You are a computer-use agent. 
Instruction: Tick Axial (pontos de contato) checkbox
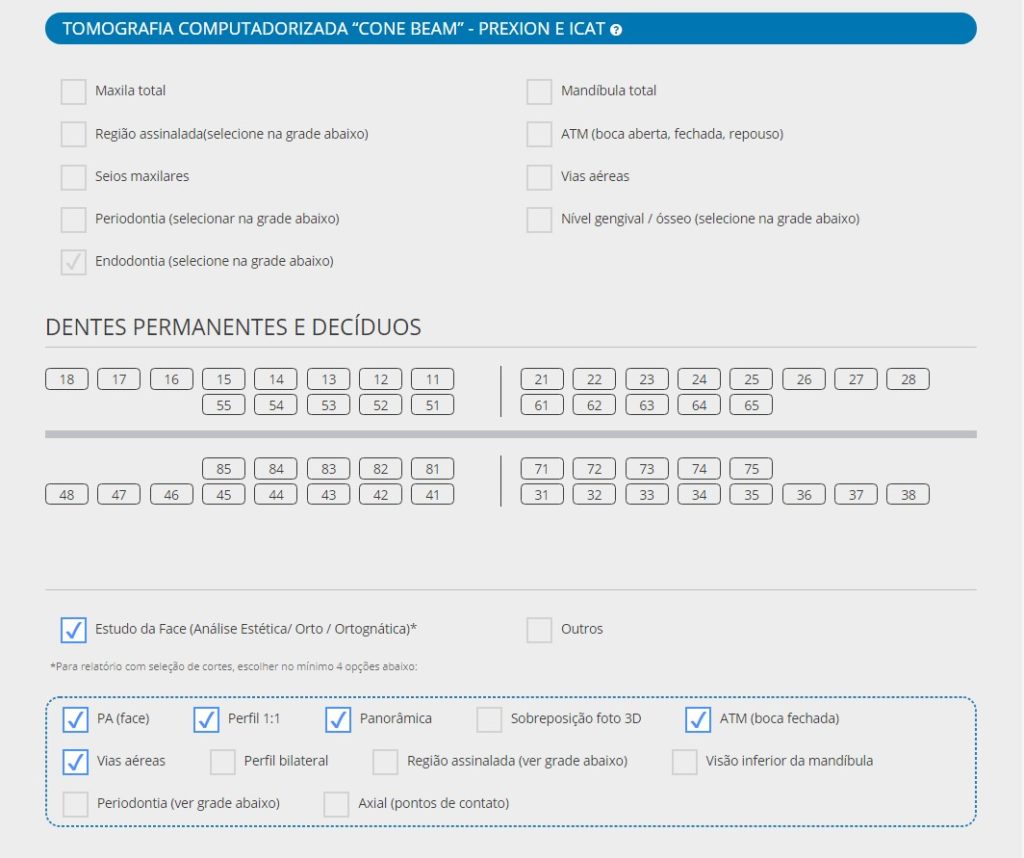[x=336, y=804]
